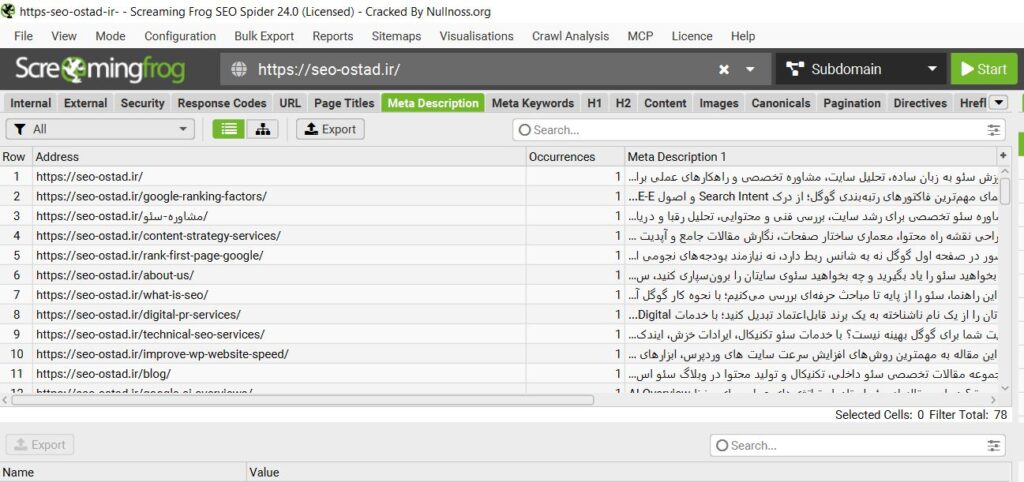Open the MCP menu
This screenshot has height=482, width=1024.
(639, 36)
